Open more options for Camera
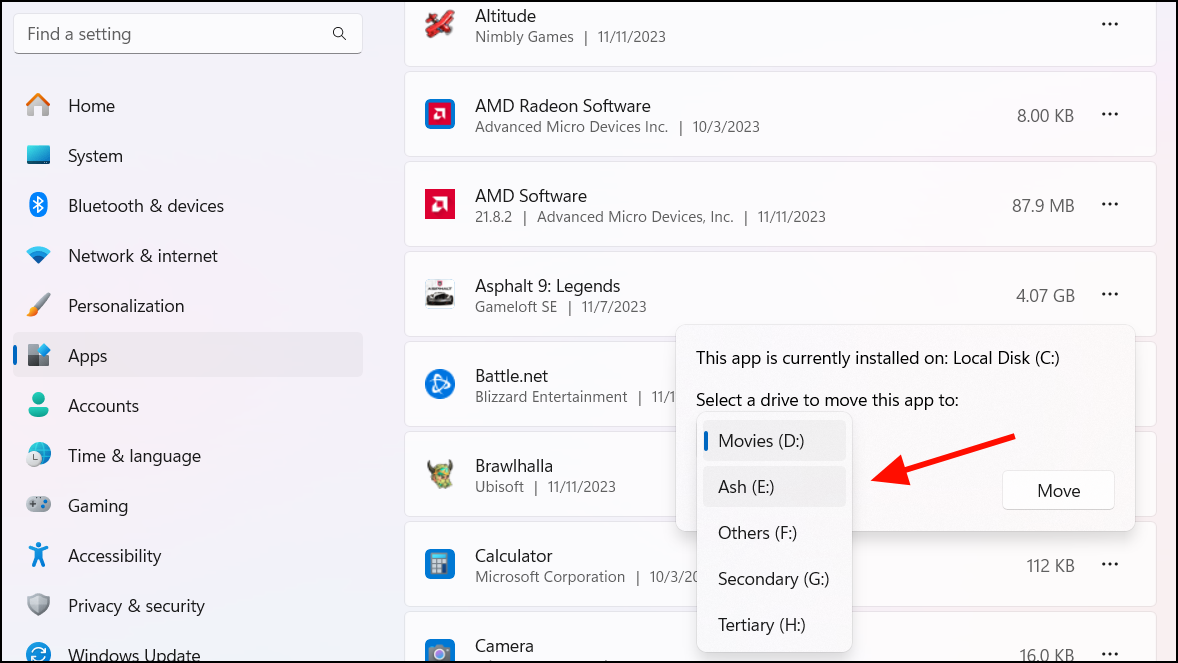This screenshot has height=663, width=1178. [x=1110, y=653]
